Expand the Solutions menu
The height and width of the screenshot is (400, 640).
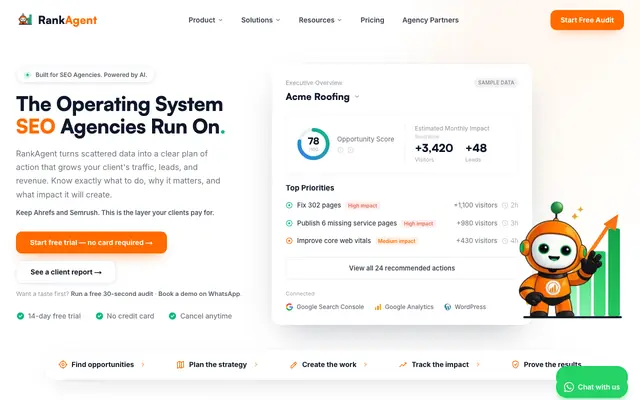[260, 20]
